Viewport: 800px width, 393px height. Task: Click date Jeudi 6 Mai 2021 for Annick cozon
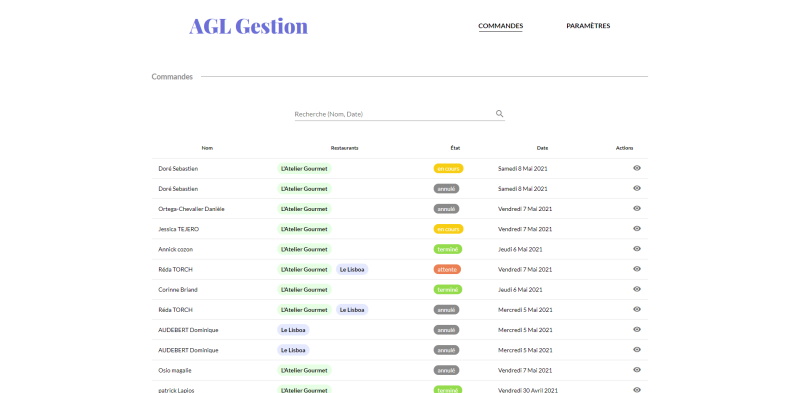[520, 249]
